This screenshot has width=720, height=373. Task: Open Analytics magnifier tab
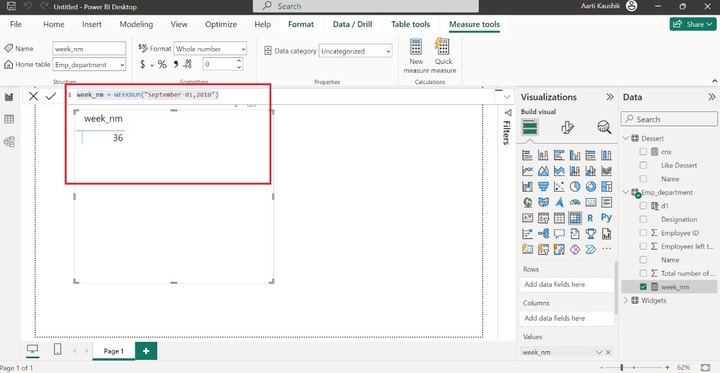click(604, 127)
